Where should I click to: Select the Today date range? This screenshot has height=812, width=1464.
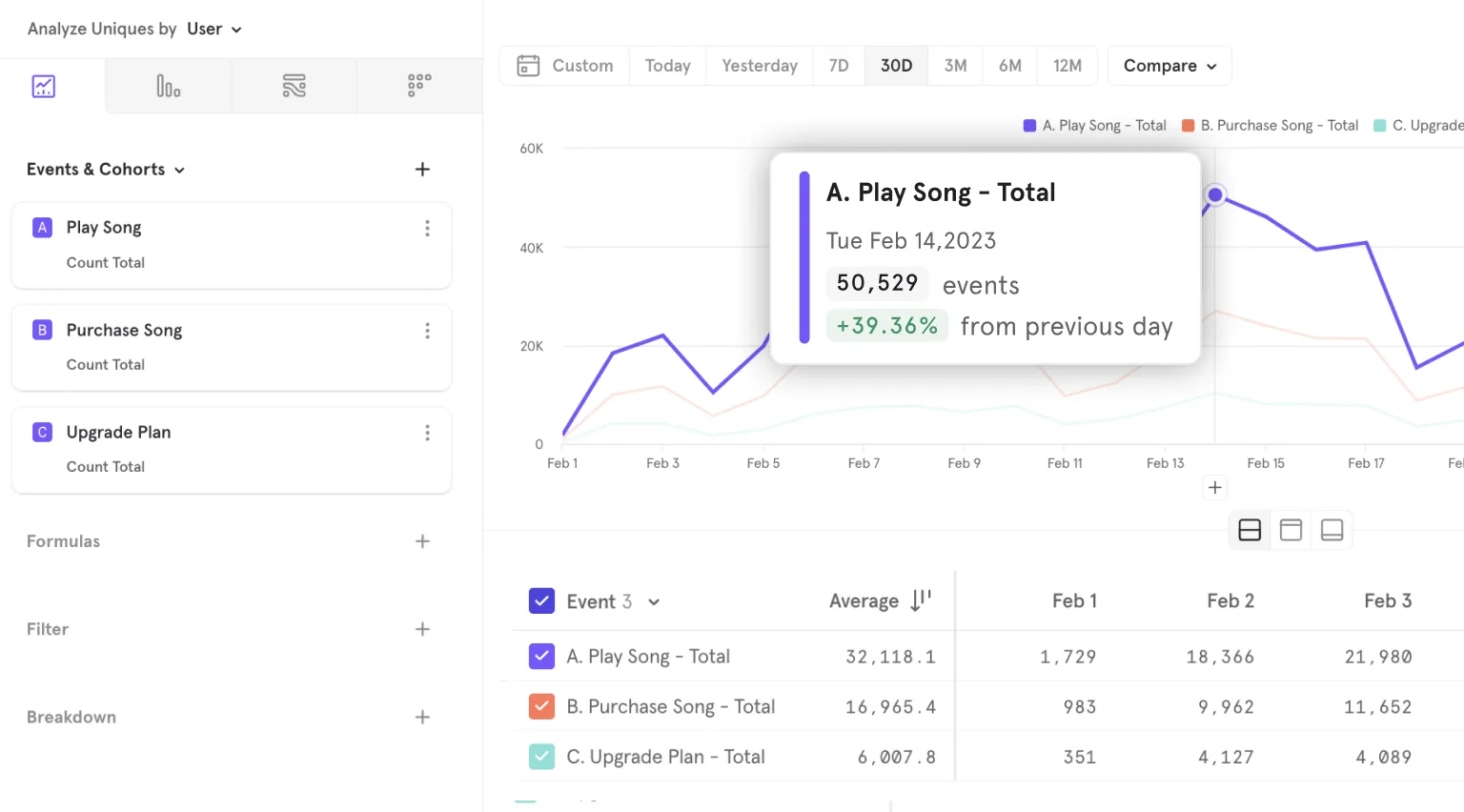[x=667, y=66]
